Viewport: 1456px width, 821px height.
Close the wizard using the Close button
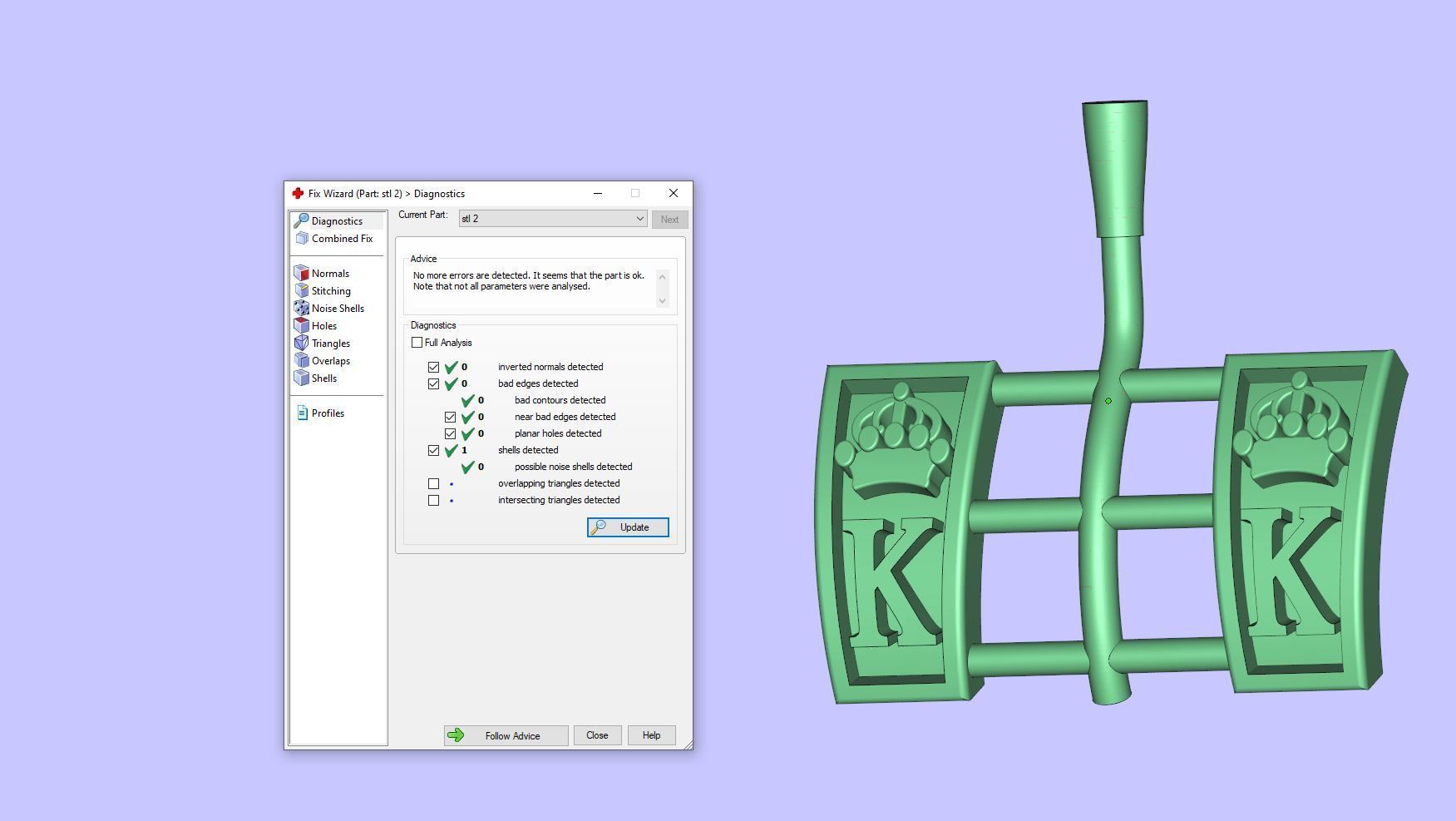point(597,735)
